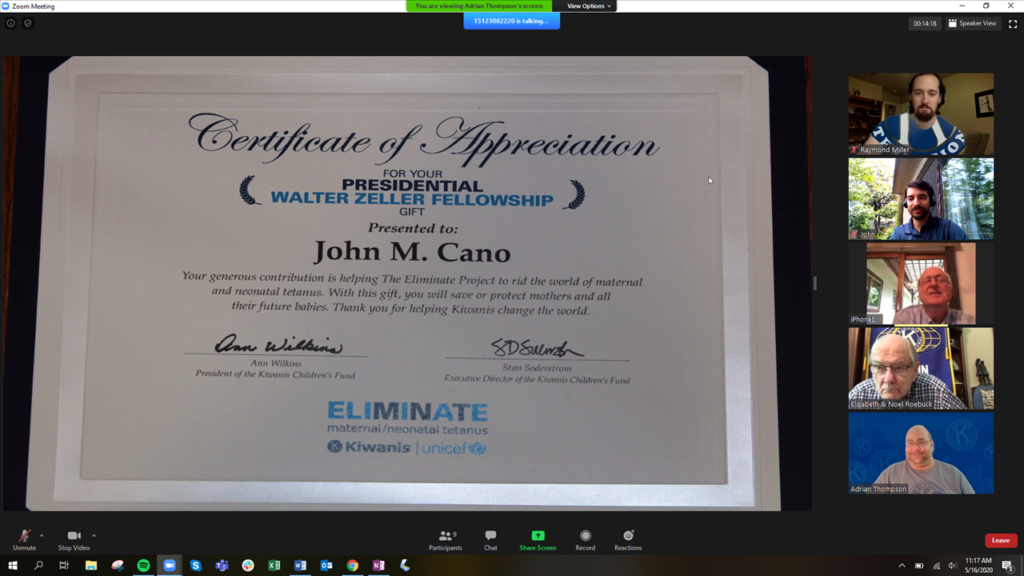Unmute the microphone in Zoom
Viewport: 1024px width, 576px height.
coord(24,540)
